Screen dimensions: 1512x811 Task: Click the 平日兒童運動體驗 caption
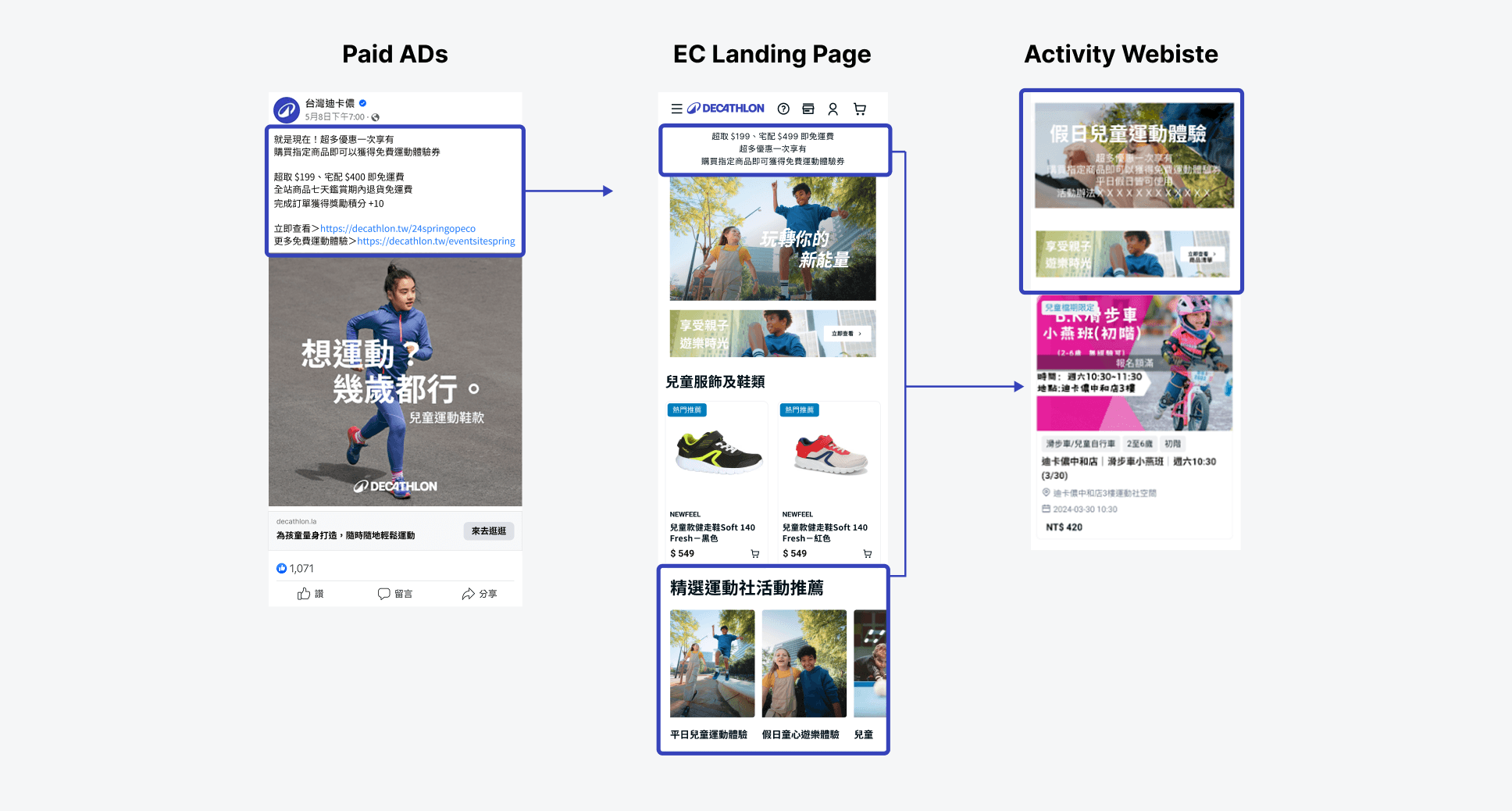[x=708, y=735]
